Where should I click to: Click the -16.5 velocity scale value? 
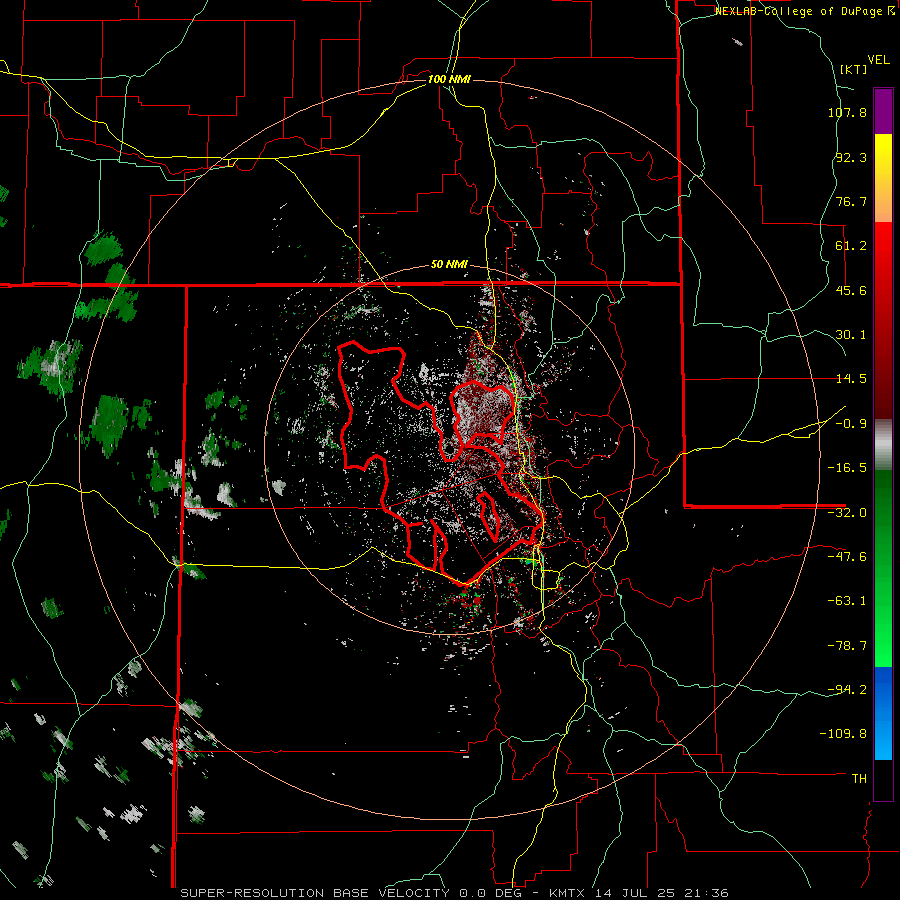tap(847, 468)
